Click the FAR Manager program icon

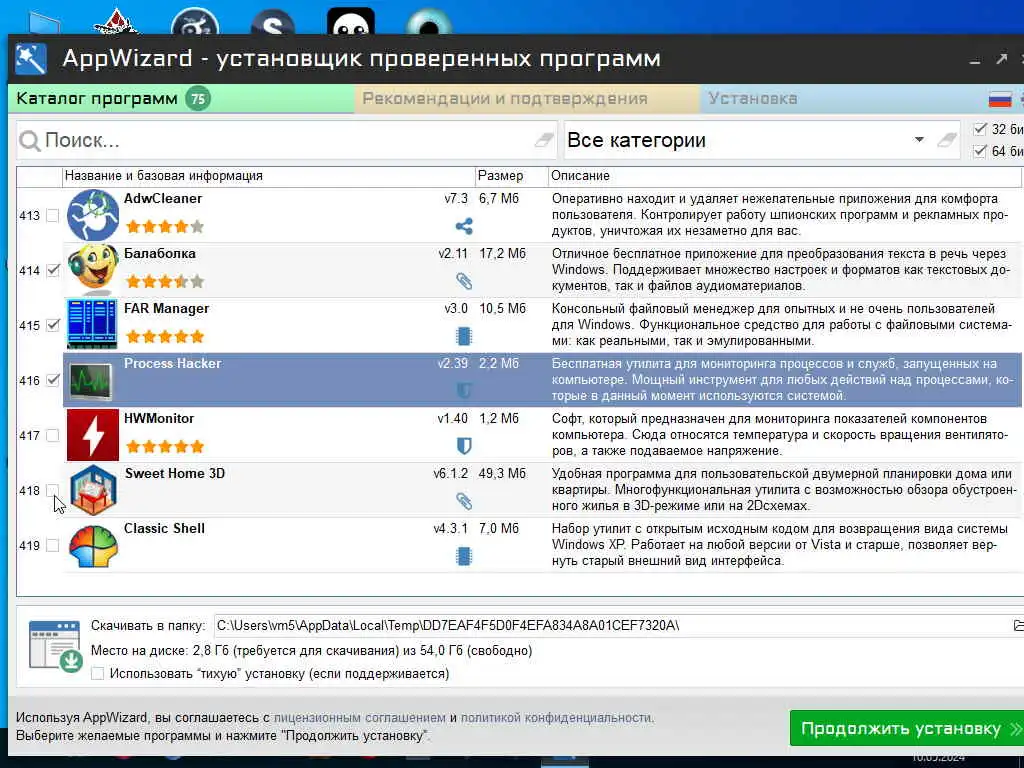tap(92, 325)
